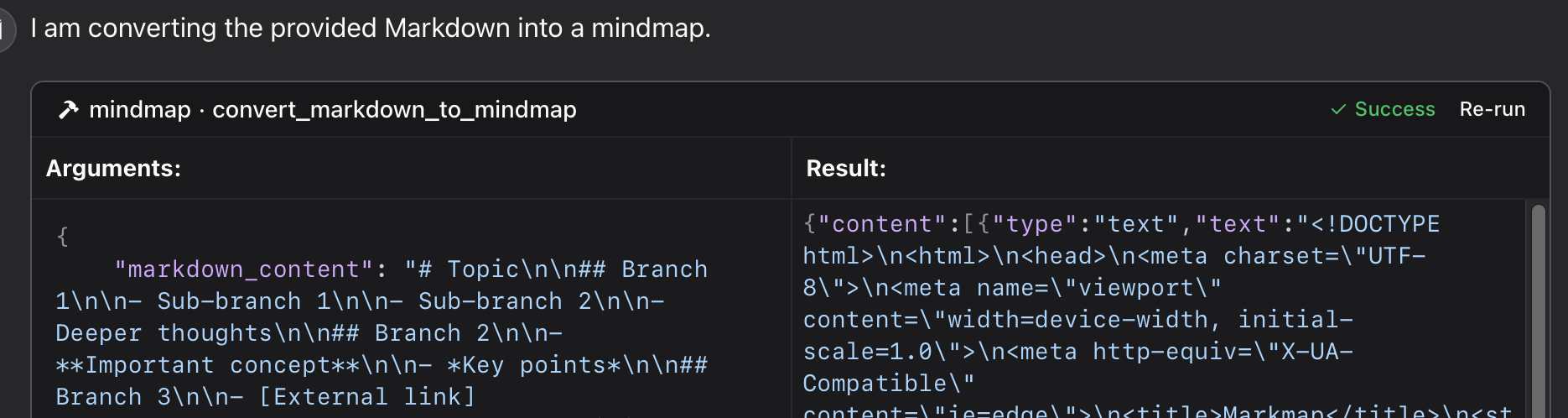Image resolution: width=1568 pixels, height=418 pixels.
Task: Click the assistant avatar beside the message
Action: (5, 29)
